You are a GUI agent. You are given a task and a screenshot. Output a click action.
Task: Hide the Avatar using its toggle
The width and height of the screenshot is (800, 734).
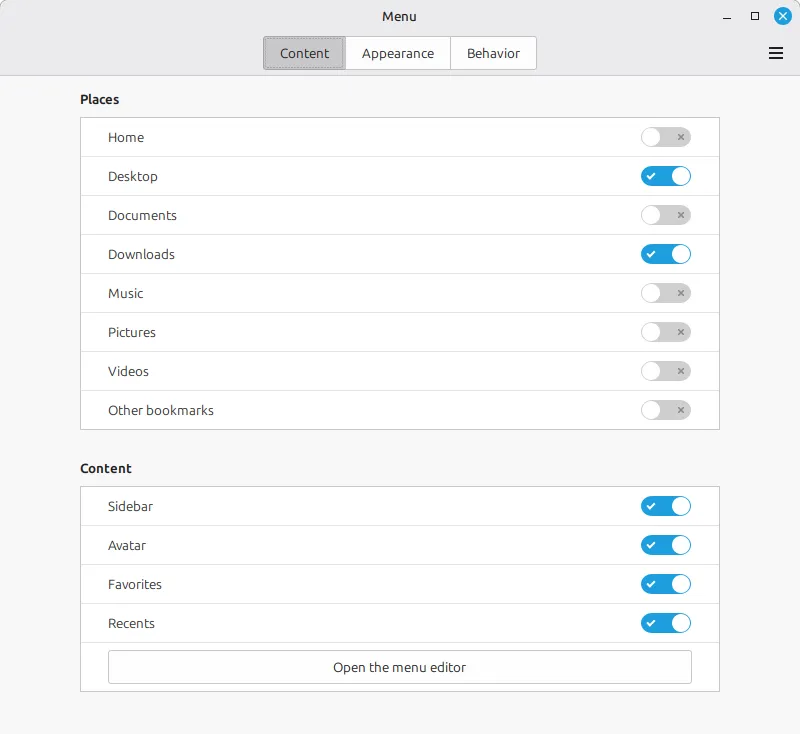(x=666, y=546)
